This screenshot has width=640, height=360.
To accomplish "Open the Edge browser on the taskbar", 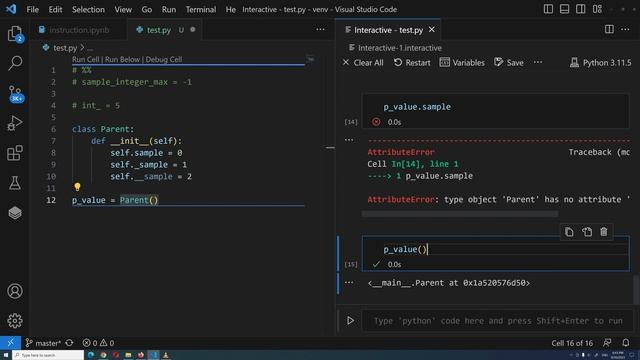I will coord(91,355).
